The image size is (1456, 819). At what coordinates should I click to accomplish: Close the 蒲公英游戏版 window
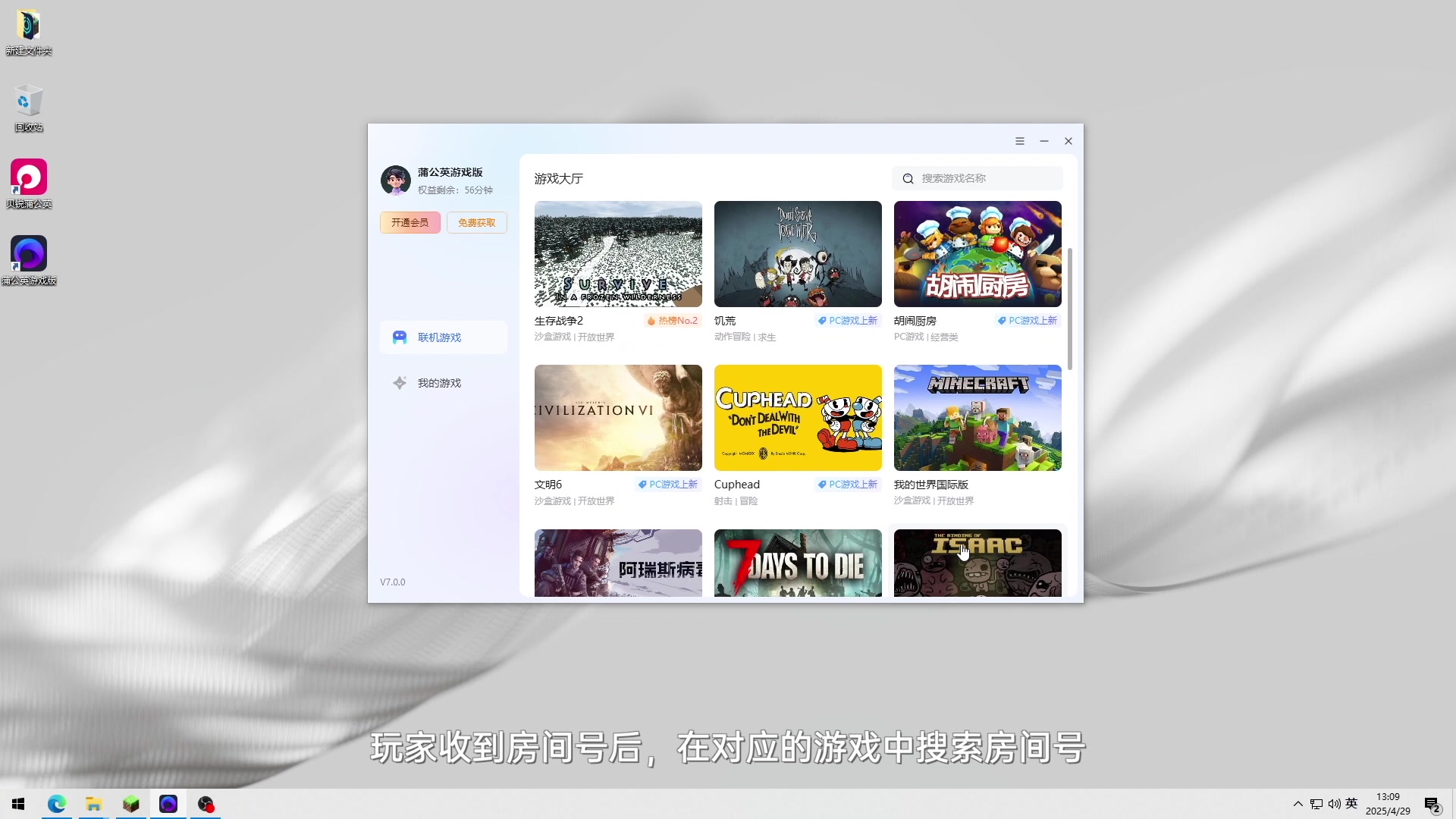[1068, 141]
